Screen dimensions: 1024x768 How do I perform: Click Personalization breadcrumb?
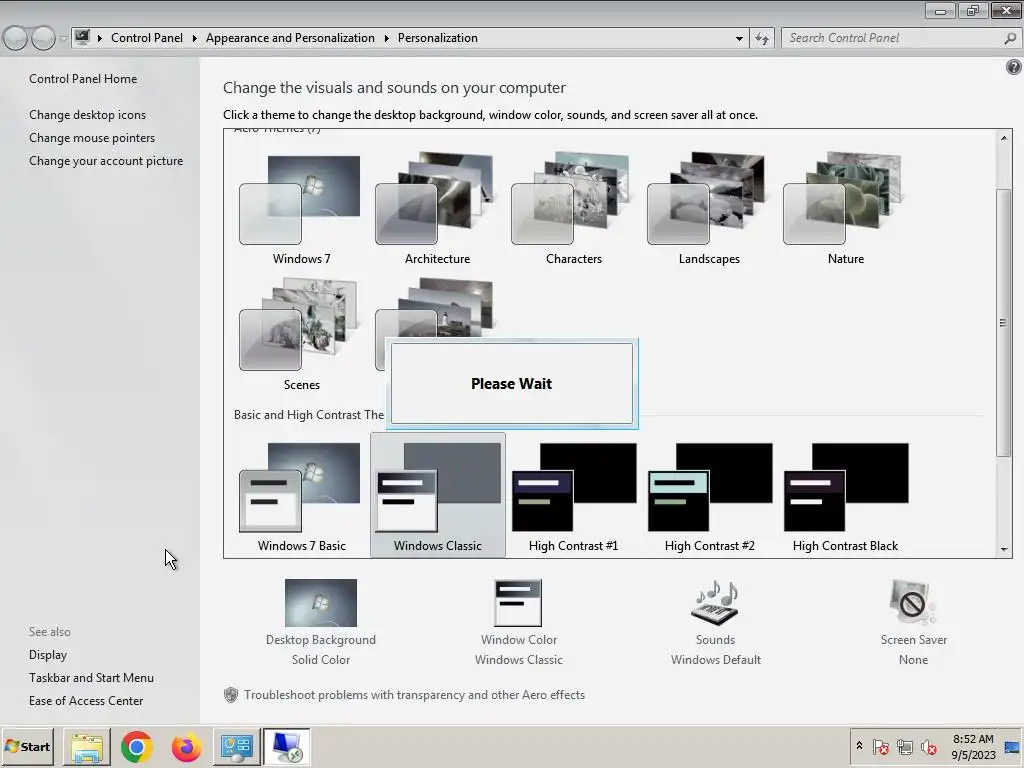(438, 38)
